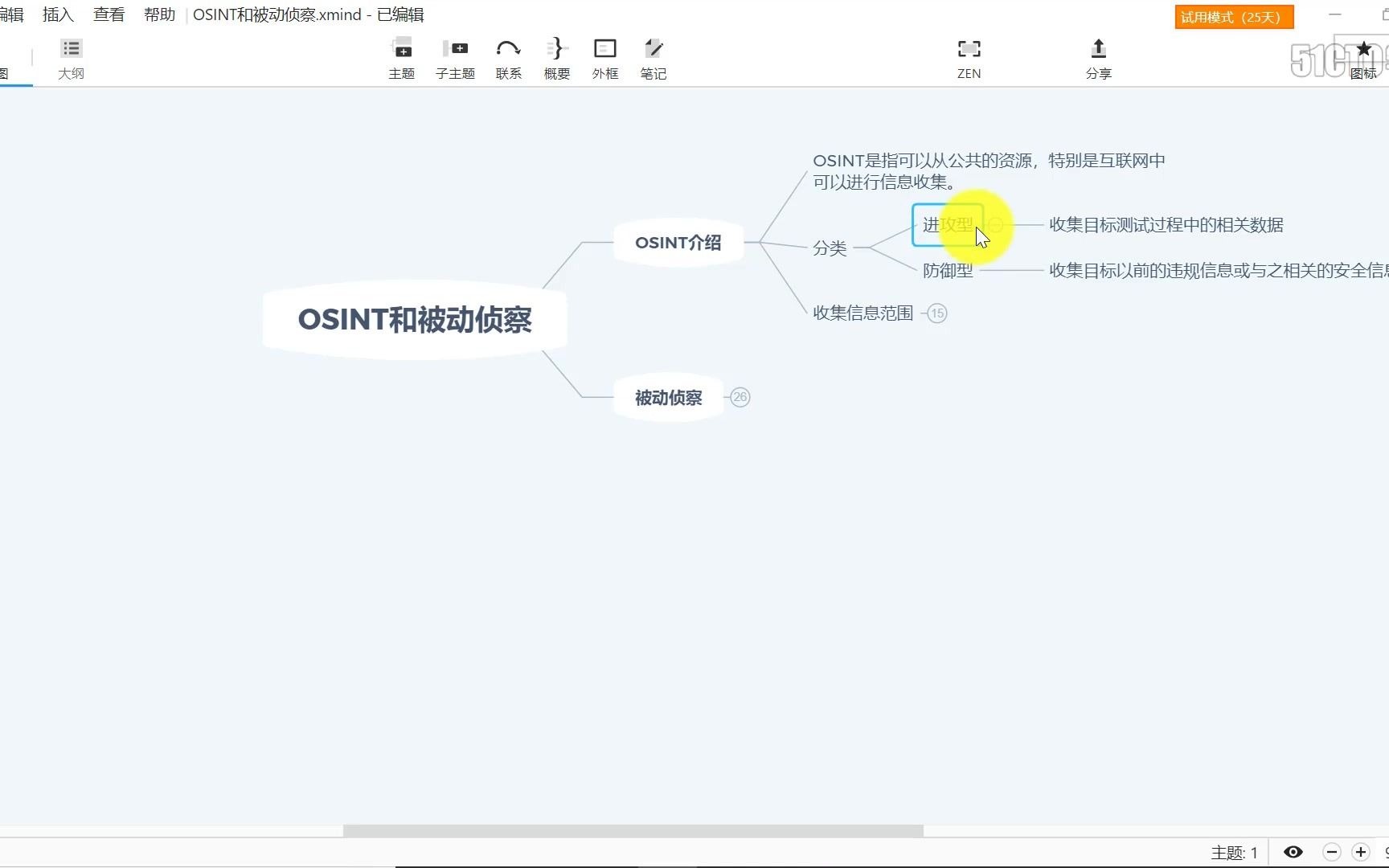This screenshot has width=1389, height=868.
Task: Add a 联系 relationship line
Action: pos(508,59)
